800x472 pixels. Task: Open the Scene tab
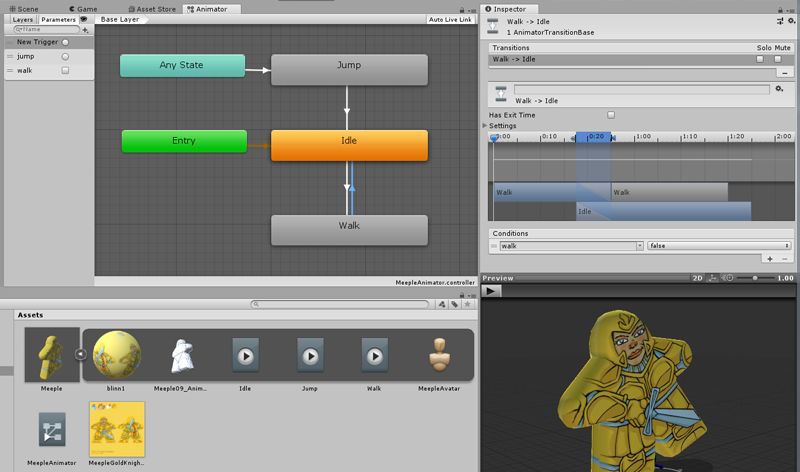24,9
